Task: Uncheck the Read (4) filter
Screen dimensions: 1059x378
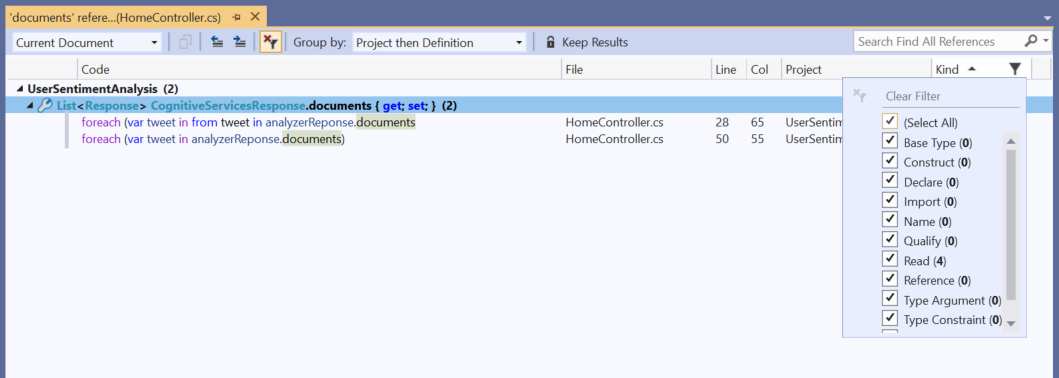Action: (x=889, y=260)
